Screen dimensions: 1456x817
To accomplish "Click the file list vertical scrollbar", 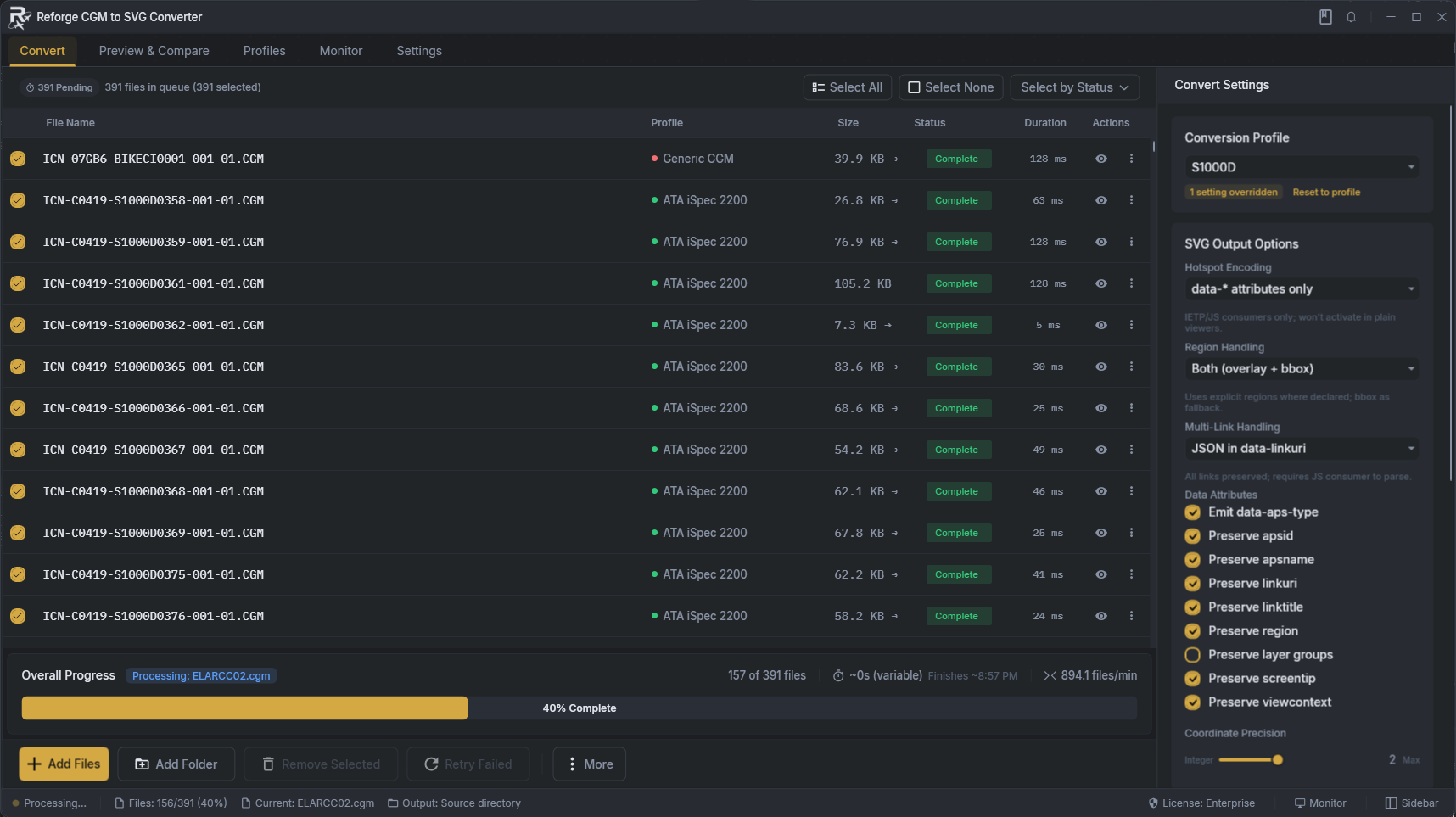I will coord(1154,146).
